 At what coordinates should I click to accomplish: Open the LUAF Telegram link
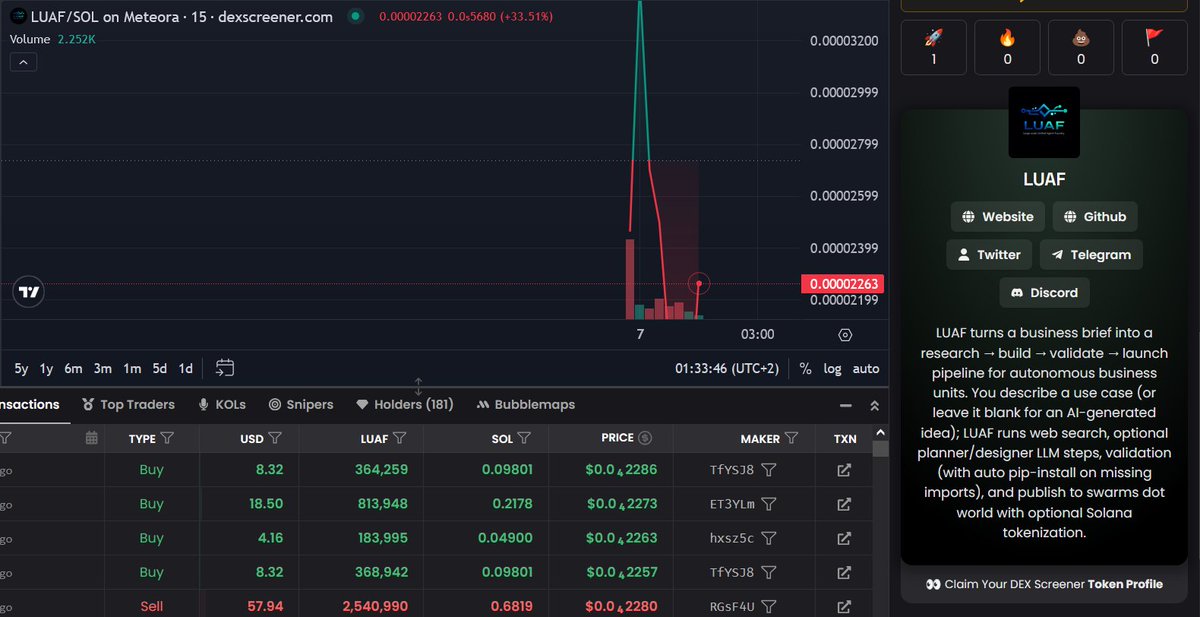pyautogui.click(x=1091, y=254)
